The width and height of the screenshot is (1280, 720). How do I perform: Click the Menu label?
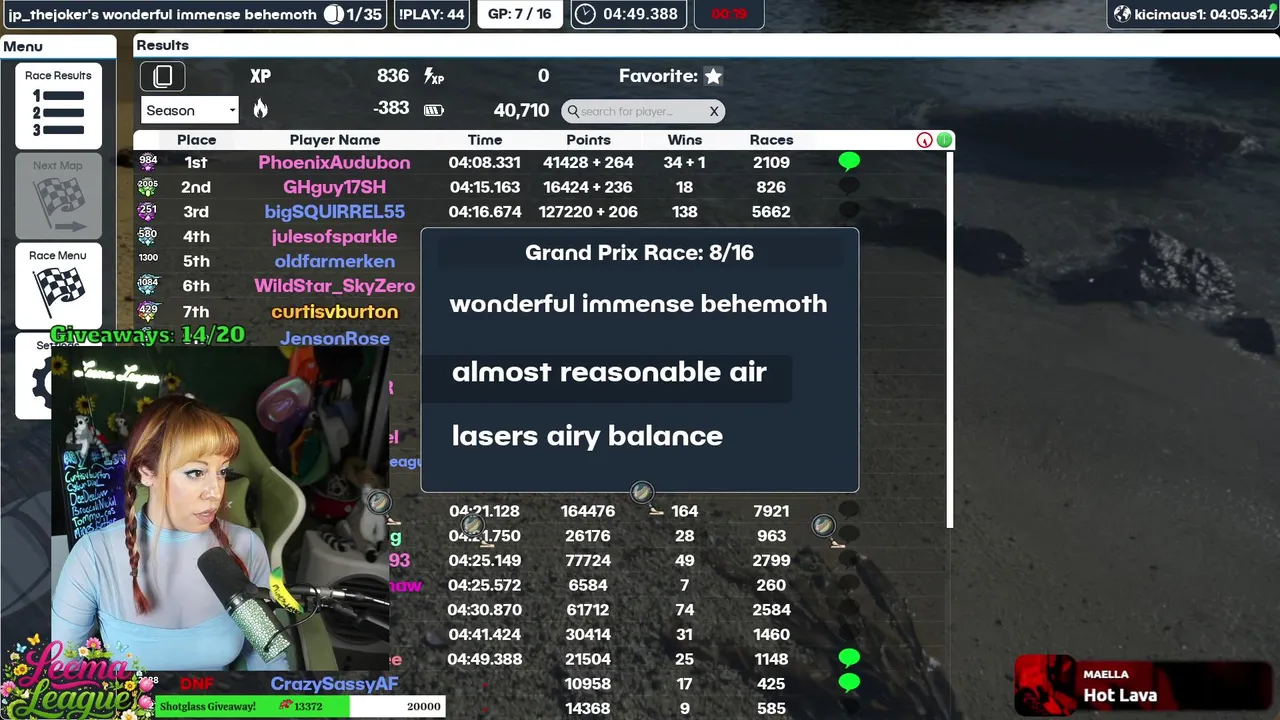point(23,46)
